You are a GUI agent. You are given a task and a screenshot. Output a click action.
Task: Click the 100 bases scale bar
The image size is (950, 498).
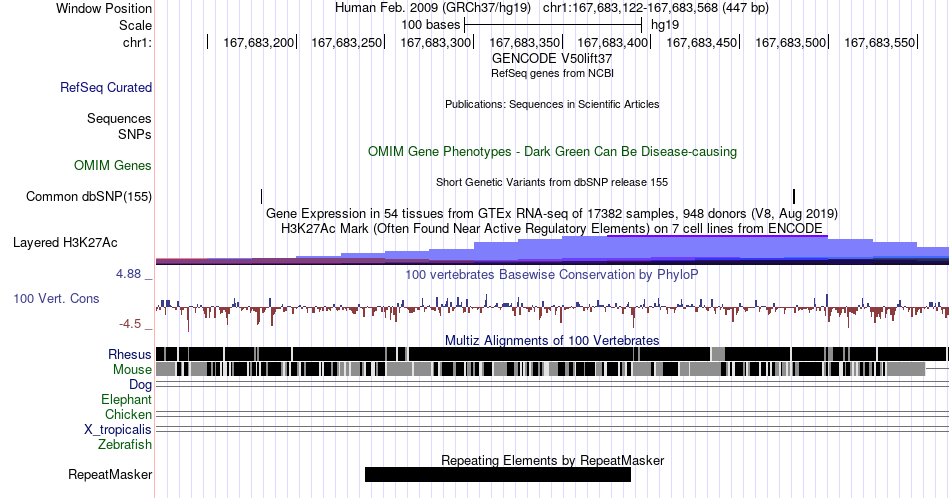click(553, 25)
